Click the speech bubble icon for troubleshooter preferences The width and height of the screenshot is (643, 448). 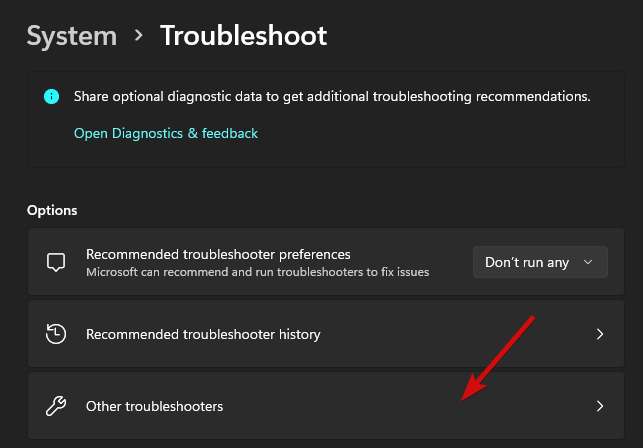[x=56, y=262]
